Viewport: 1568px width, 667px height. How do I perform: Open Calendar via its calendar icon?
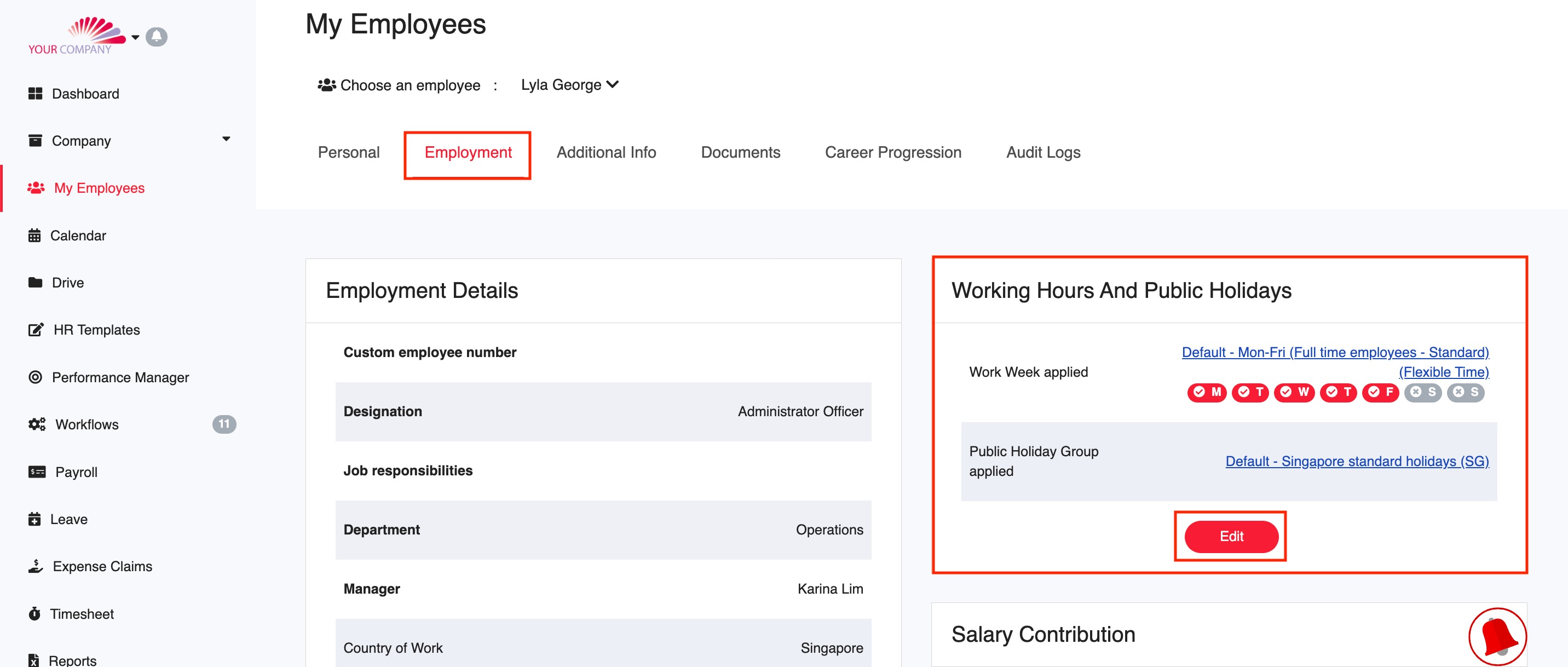(x=34, y=235)
